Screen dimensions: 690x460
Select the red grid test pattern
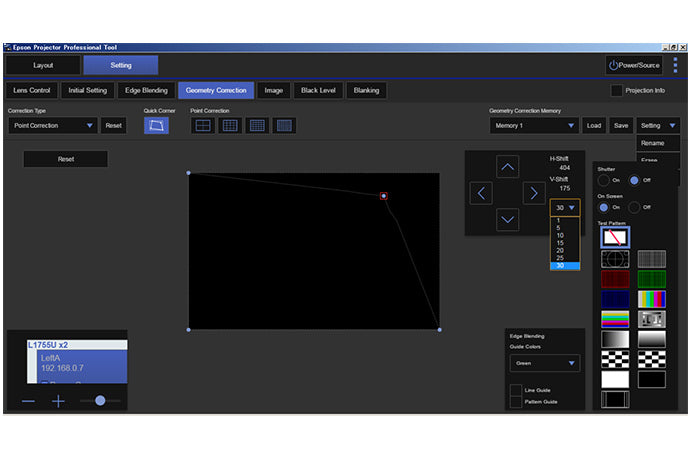point(615,279)
